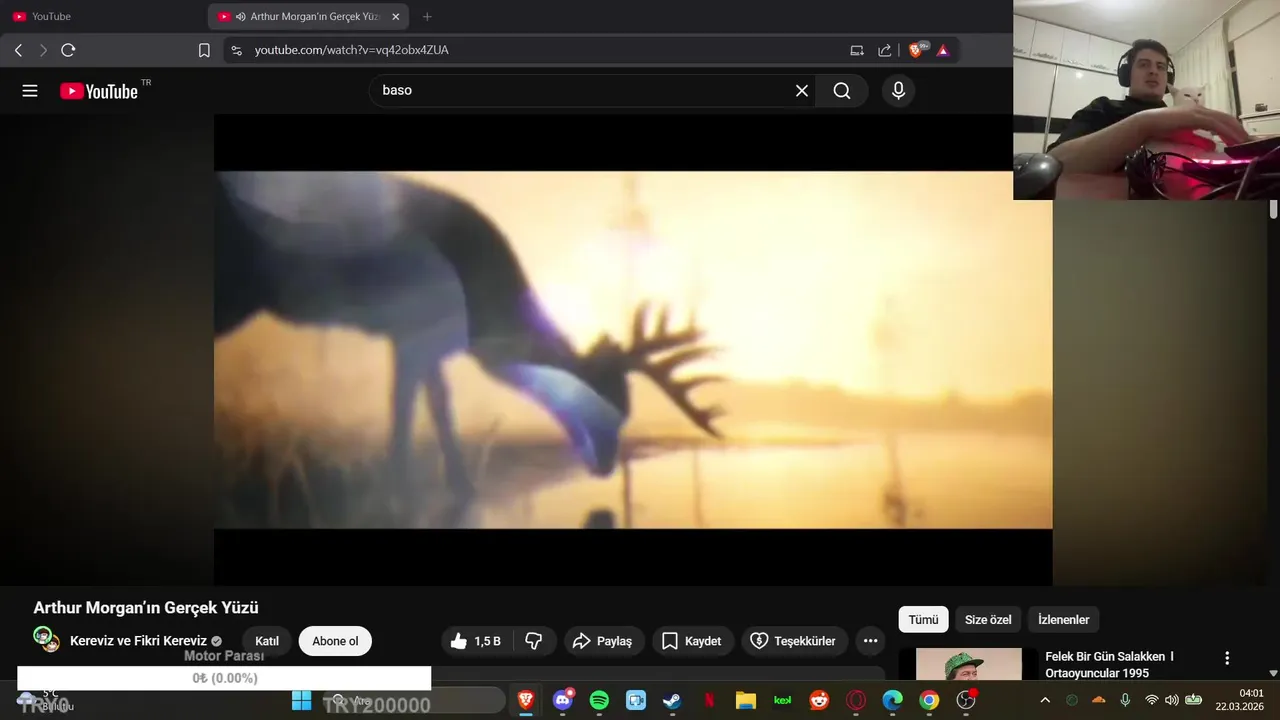This screenshot has width=1280, height=720.
Task: Open the Kereviz ve Fikri Kereviz channel name
Action: (x=138, y=641)
